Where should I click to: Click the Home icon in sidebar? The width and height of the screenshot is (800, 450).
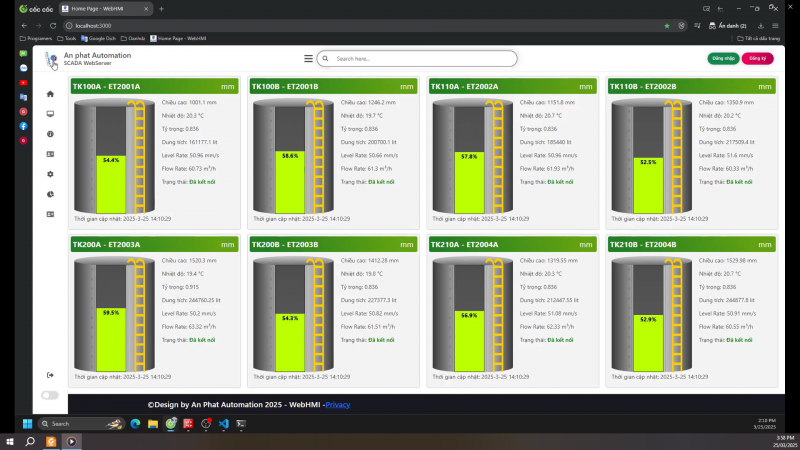[50, 94]
